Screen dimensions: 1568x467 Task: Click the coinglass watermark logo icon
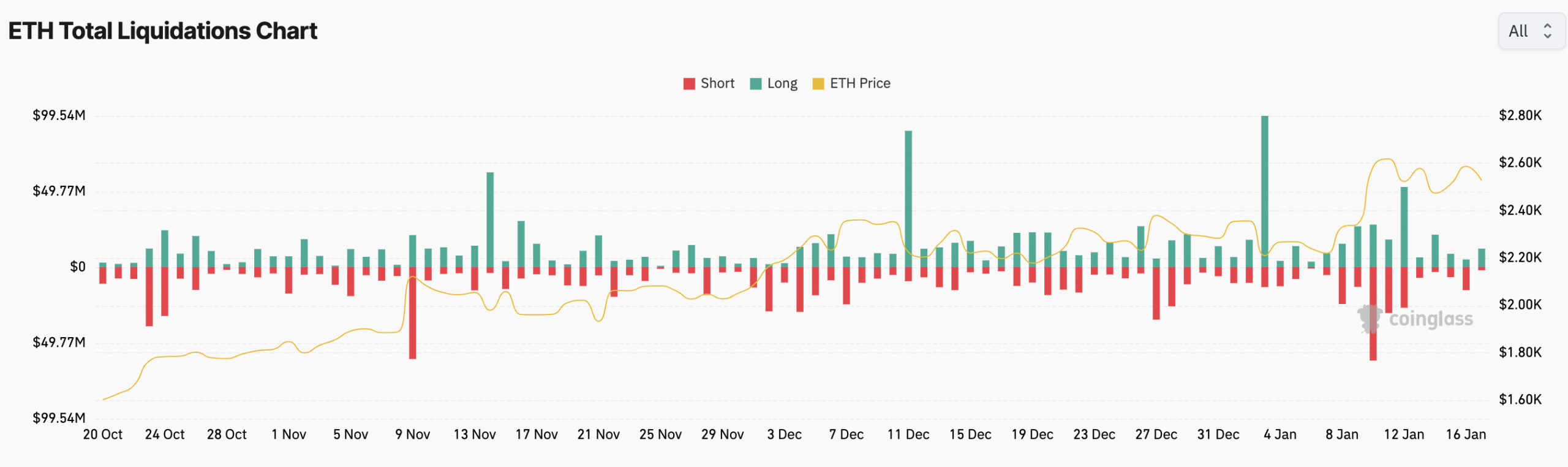1370,319
